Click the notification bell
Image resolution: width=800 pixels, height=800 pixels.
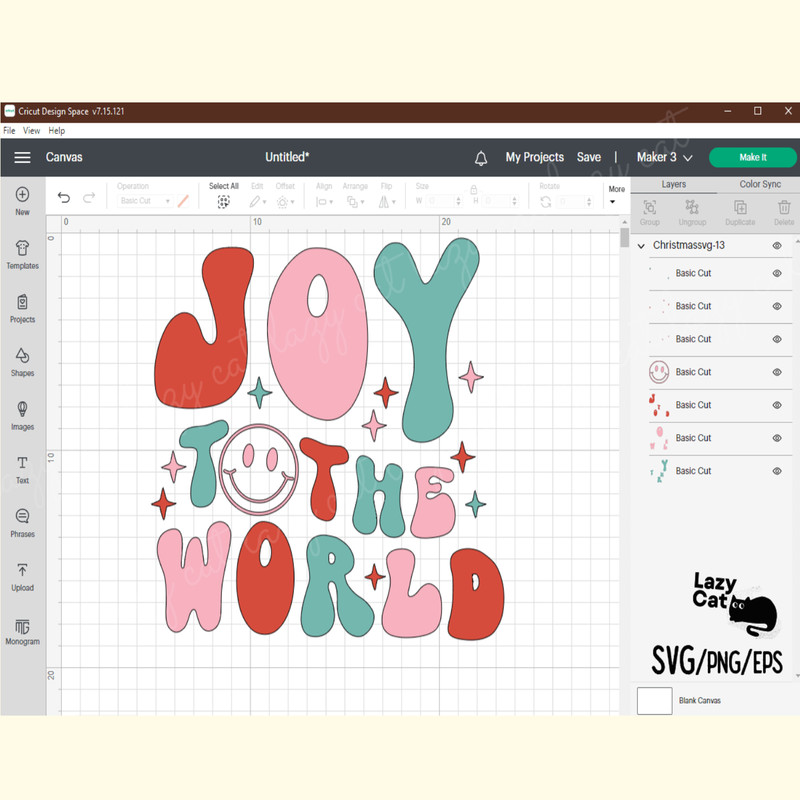[481, 157]
